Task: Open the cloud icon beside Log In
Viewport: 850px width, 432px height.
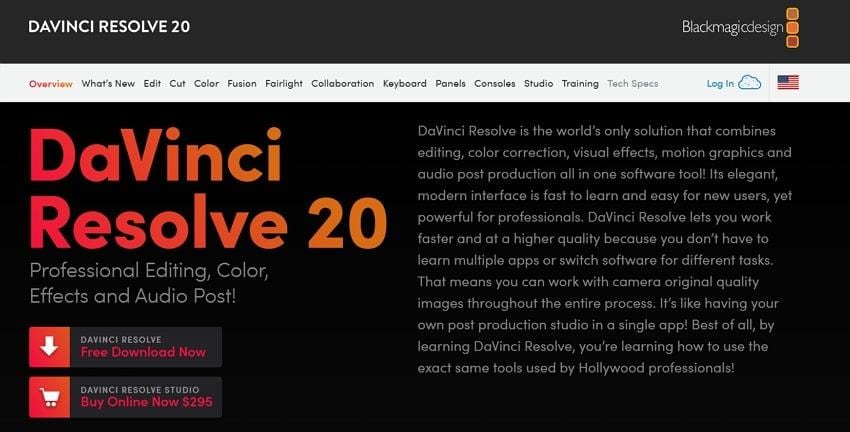Action: (x=750, y=83)
